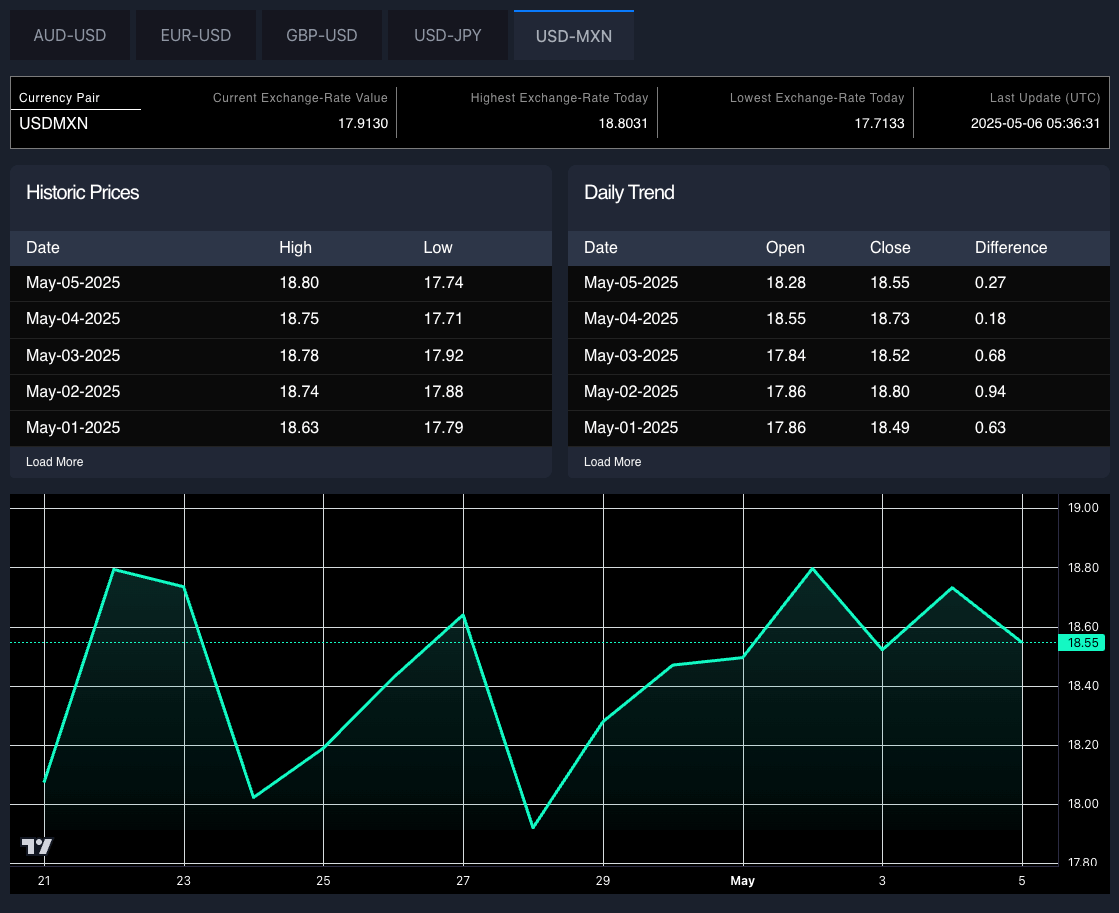This screenshot has width=1119, height=913.
Task: Click the 0.94 difference value
Action: point(990,392)
